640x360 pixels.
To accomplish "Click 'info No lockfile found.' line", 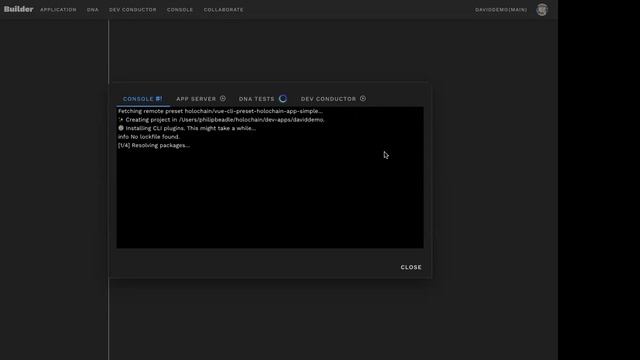I will [149, 137].
